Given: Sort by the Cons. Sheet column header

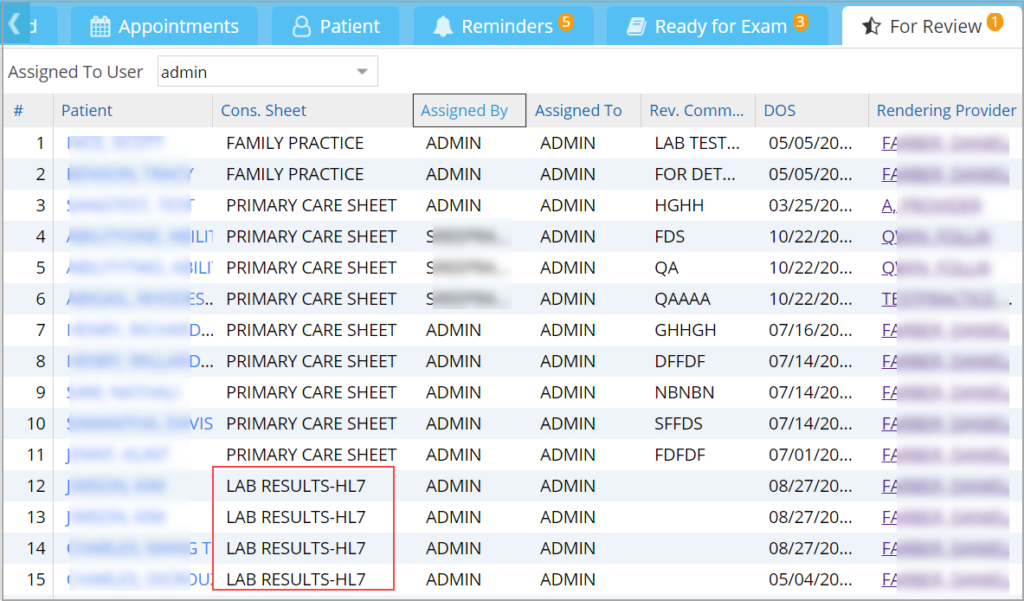Looking at the screenshot, I should (264, 111).
